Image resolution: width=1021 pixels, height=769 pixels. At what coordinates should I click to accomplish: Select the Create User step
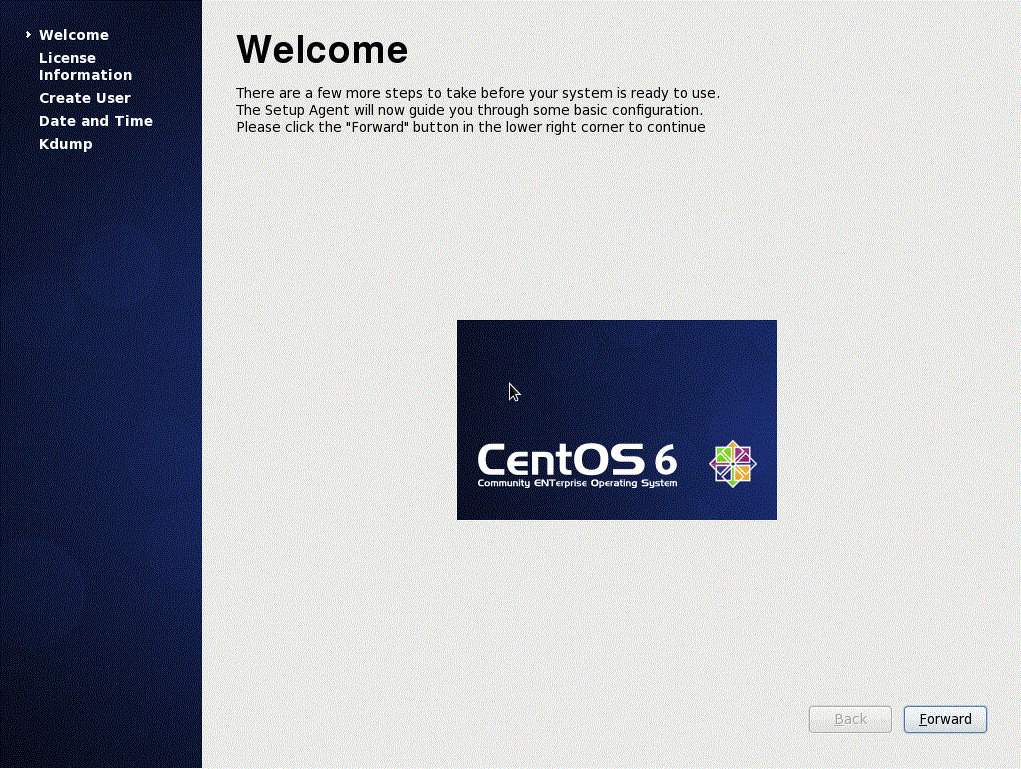tap(85, 97)
